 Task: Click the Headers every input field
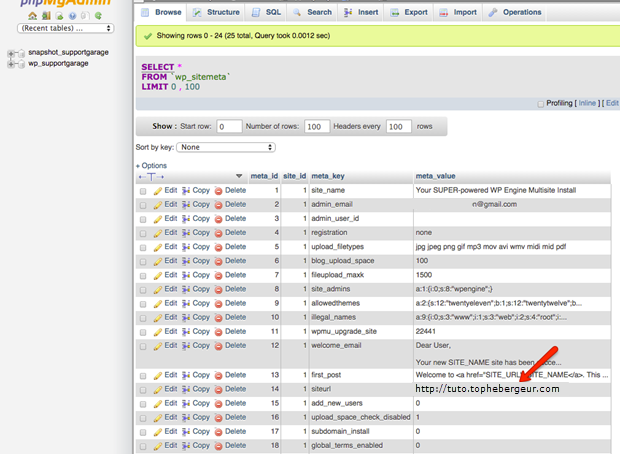[399, 127]
